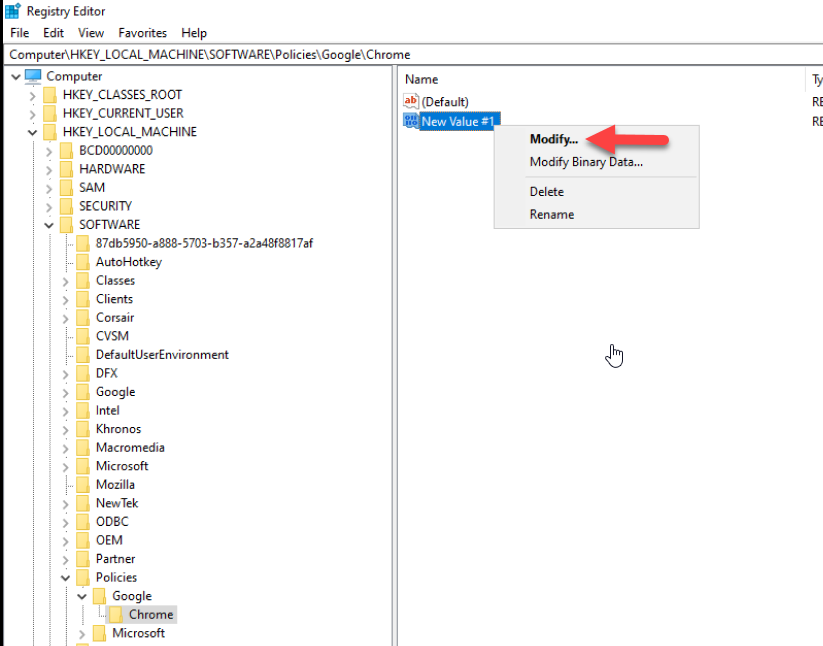
Task: Expand the Classes key
Action: (66, 281)
